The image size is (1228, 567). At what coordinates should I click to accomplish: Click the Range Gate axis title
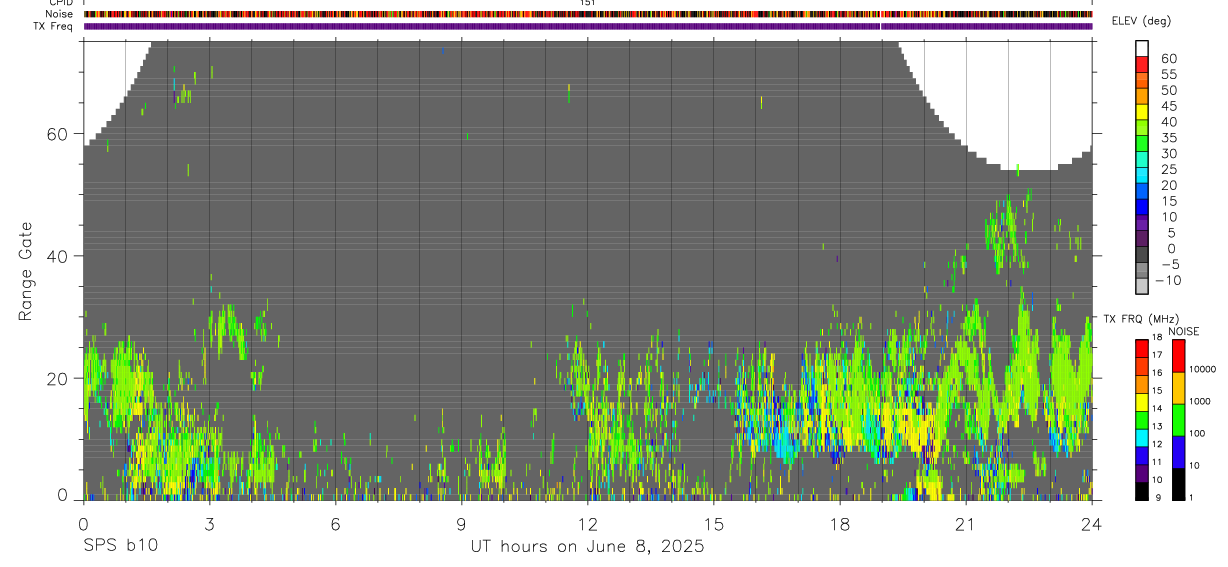coord(27,272)
